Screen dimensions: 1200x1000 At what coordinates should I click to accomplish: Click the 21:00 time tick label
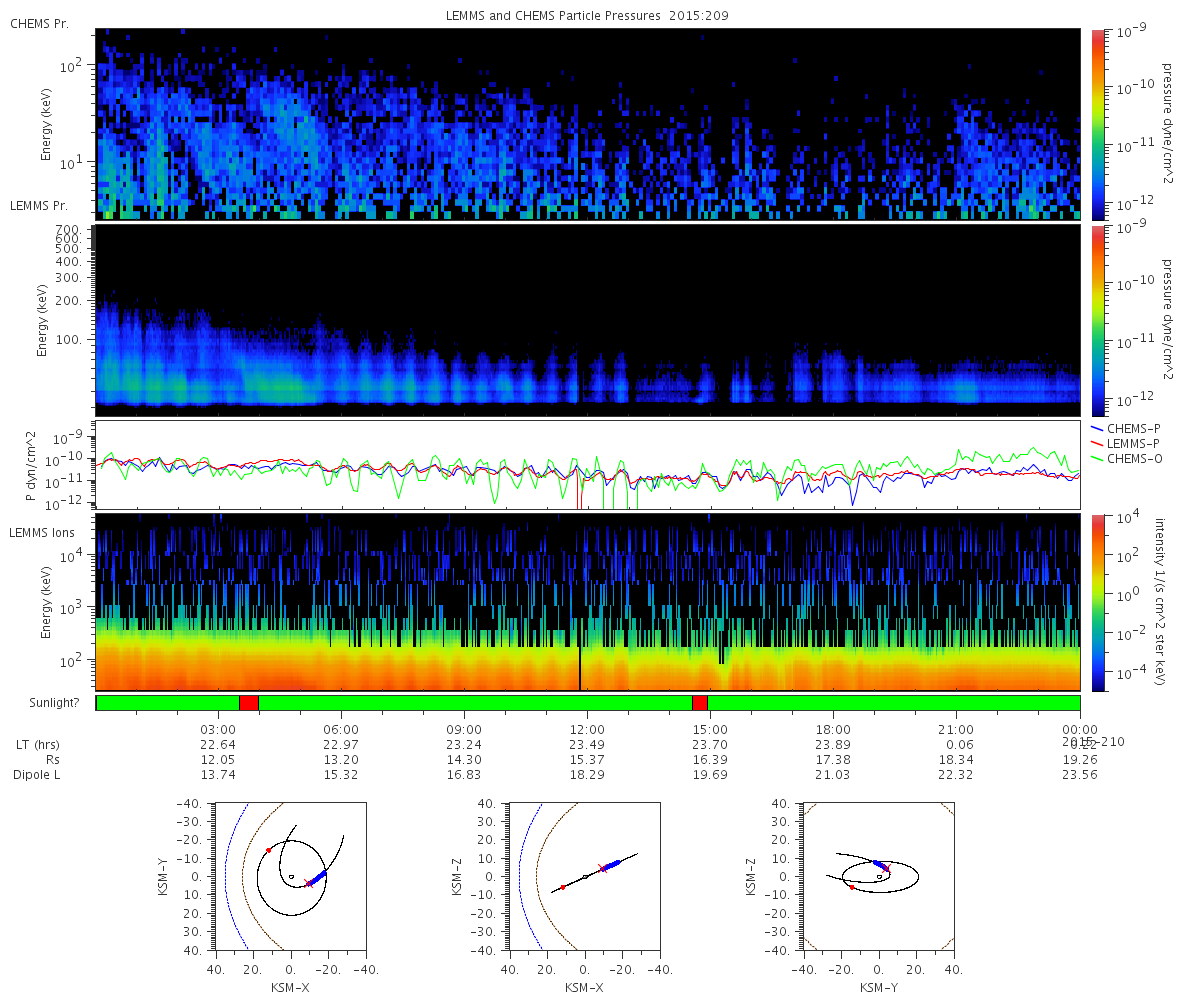[x=956, y=729]
